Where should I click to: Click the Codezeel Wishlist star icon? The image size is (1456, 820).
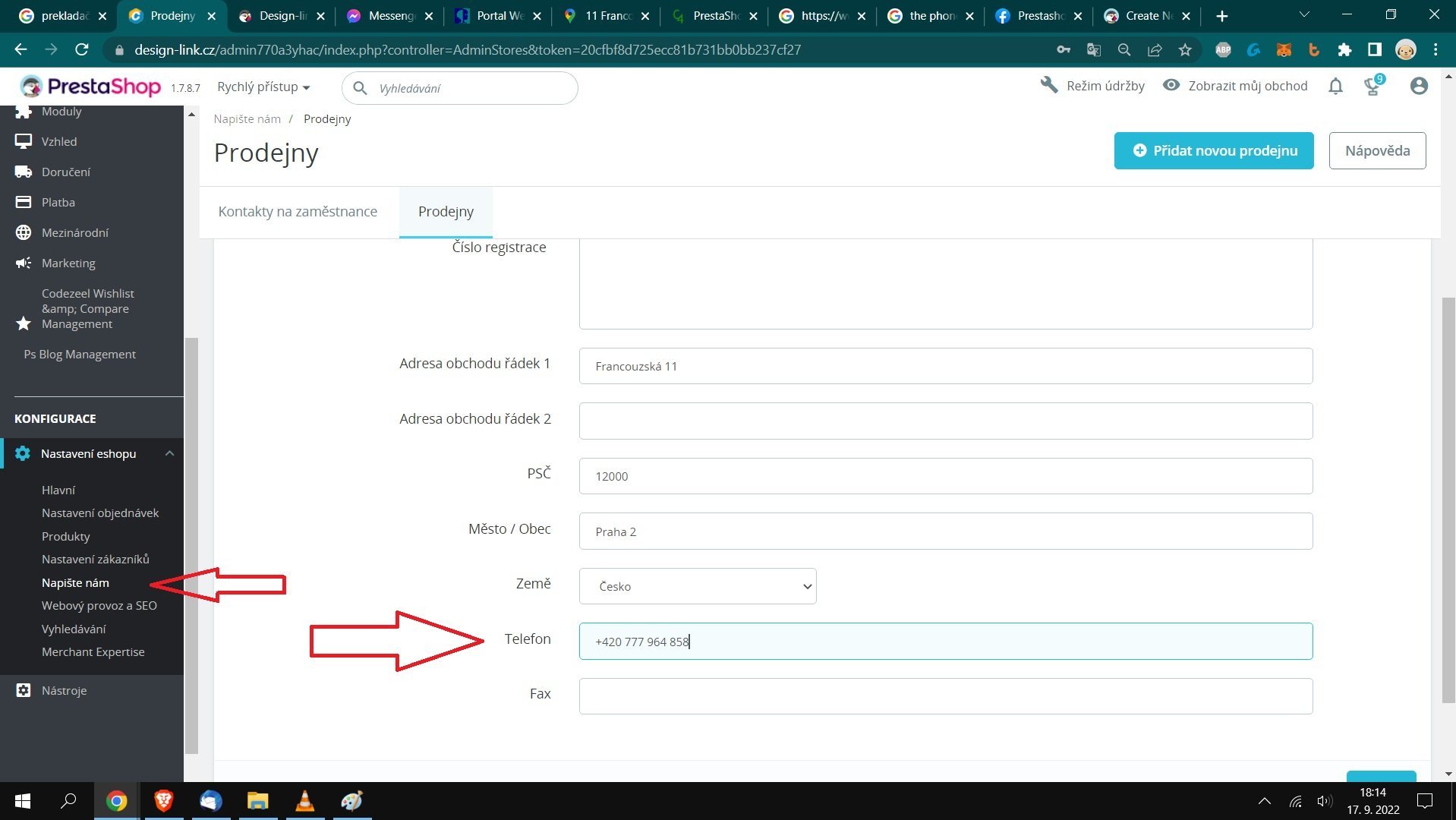click(x=24, y=323)
